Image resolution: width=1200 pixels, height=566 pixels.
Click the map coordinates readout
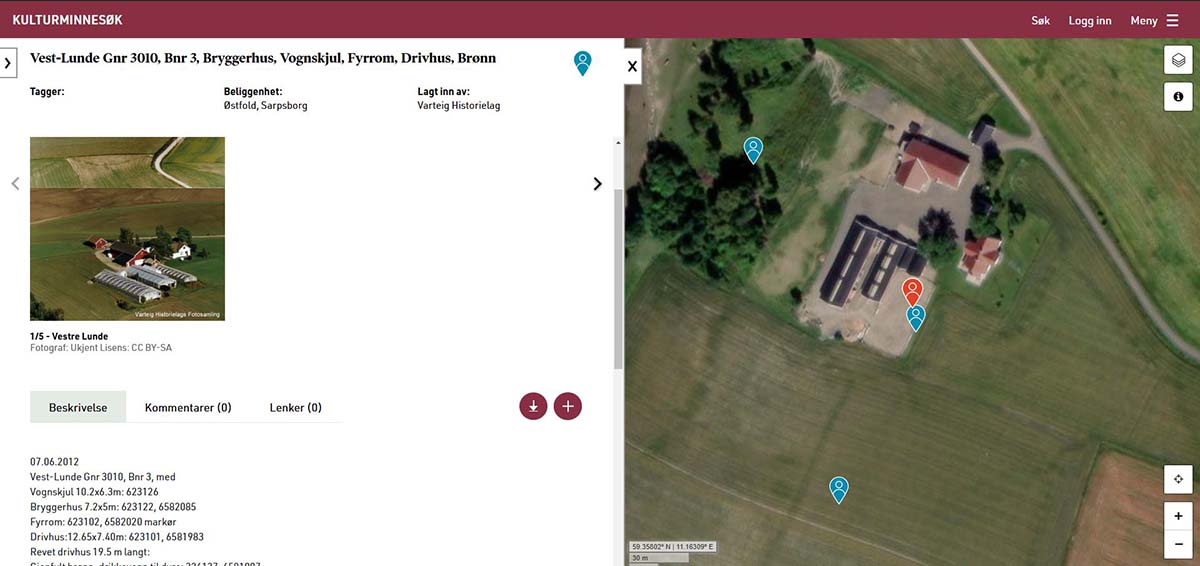(672, 547)
